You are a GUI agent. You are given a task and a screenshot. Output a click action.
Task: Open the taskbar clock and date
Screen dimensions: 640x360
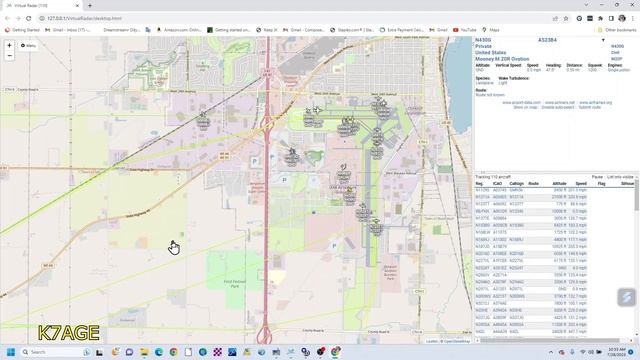(x=616, y=352)
